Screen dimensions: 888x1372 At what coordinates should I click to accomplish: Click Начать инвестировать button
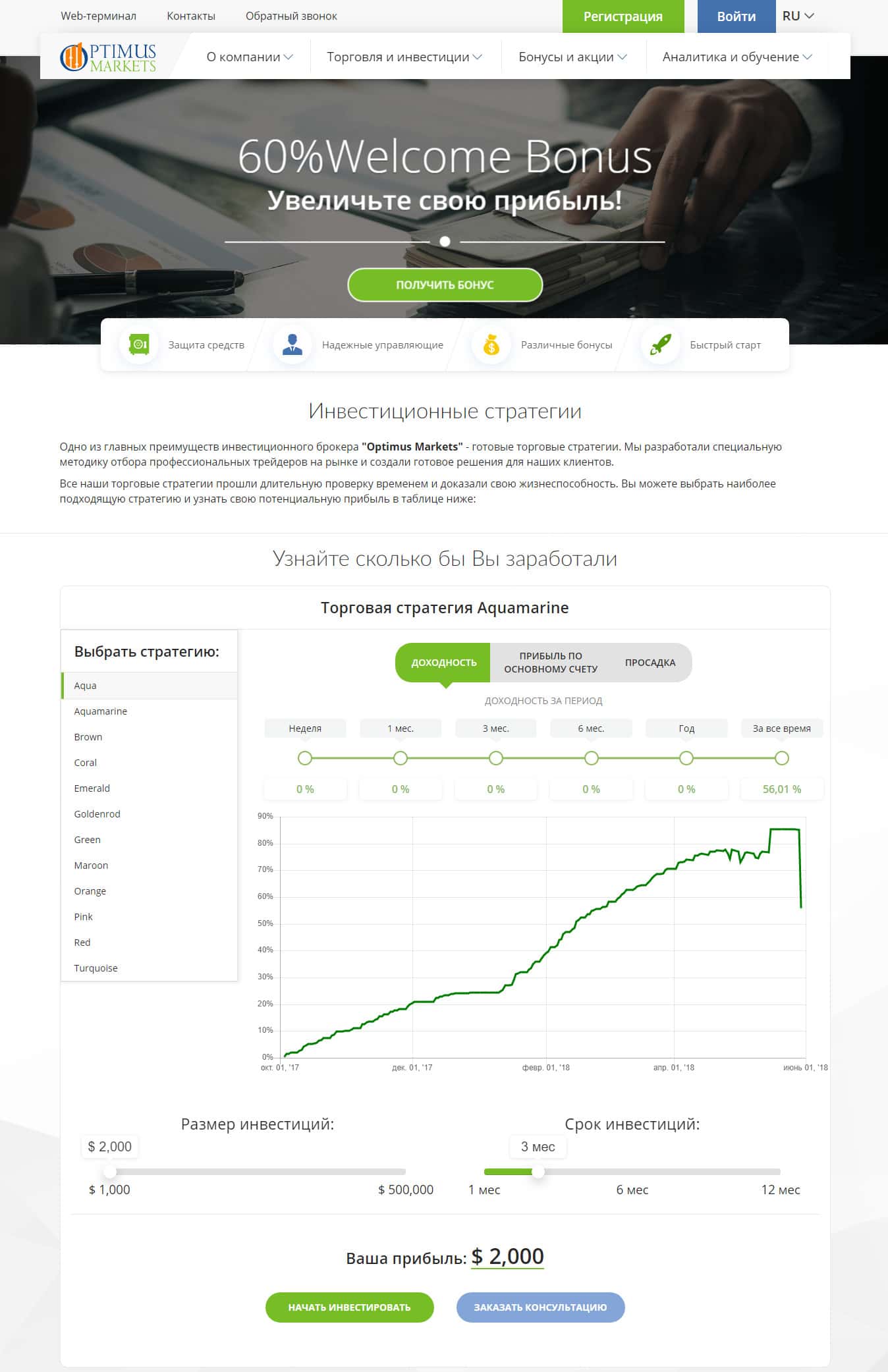pos(349,1307)
